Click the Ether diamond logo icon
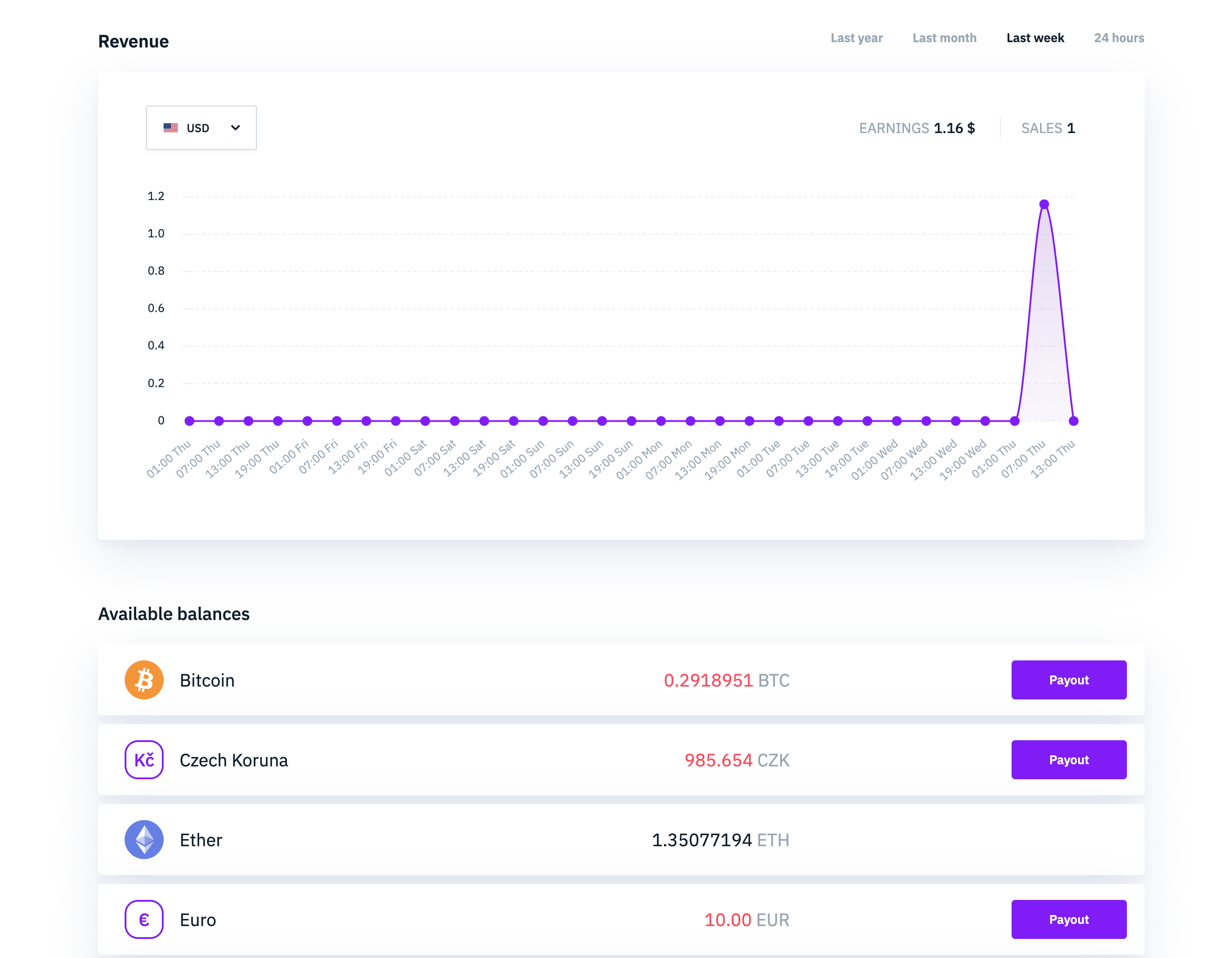 click(x=144, y=840)
